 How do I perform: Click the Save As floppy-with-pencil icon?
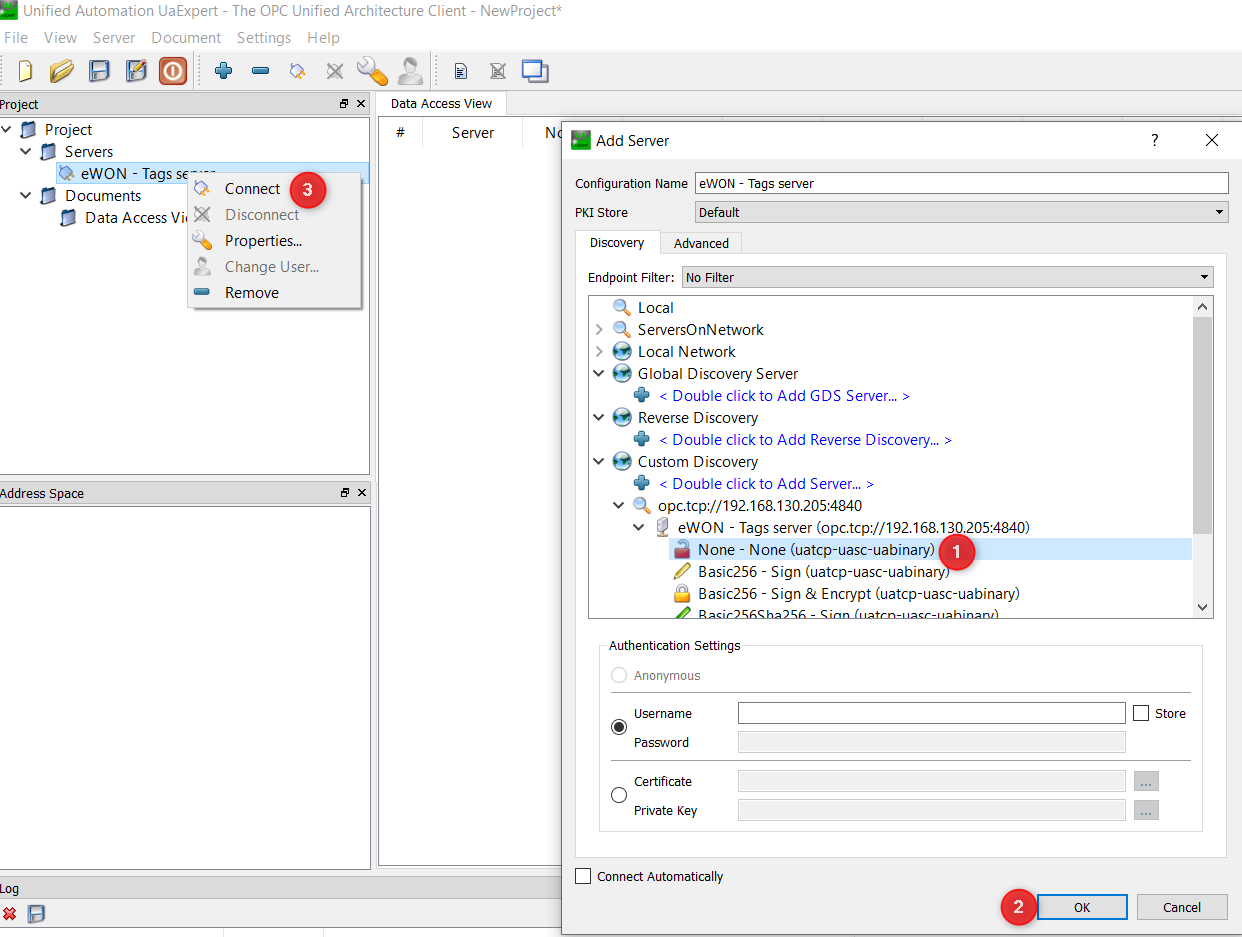coord(136,71)
